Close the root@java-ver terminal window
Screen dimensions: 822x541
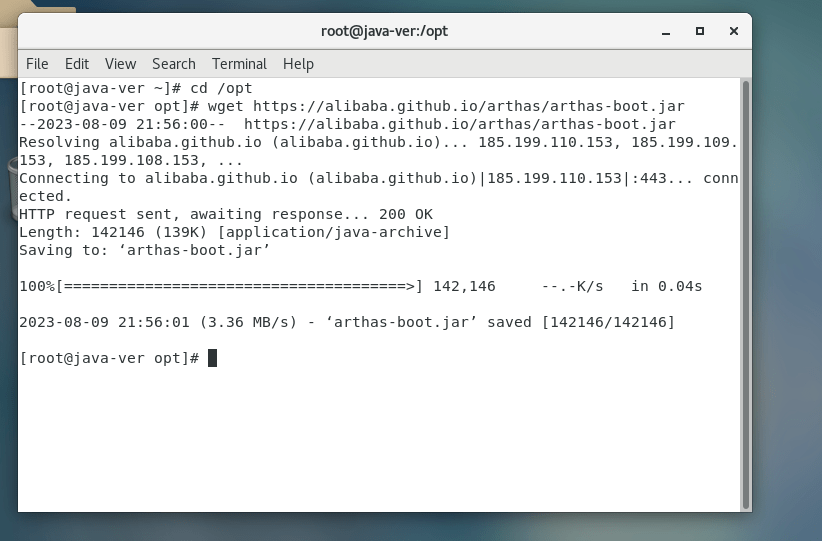pos(733,31)
